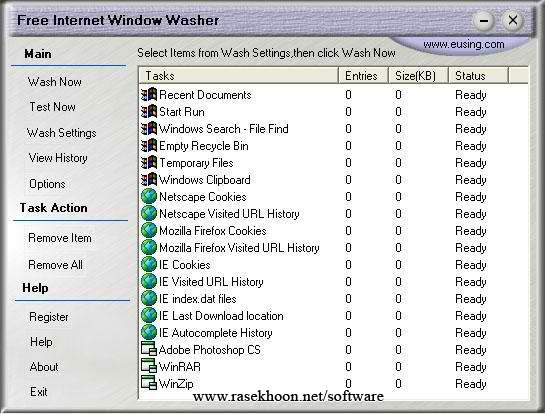The image size is (545, 414).
Task: Click the Windows icon beside Start Run
Action: tap(149, 112)
